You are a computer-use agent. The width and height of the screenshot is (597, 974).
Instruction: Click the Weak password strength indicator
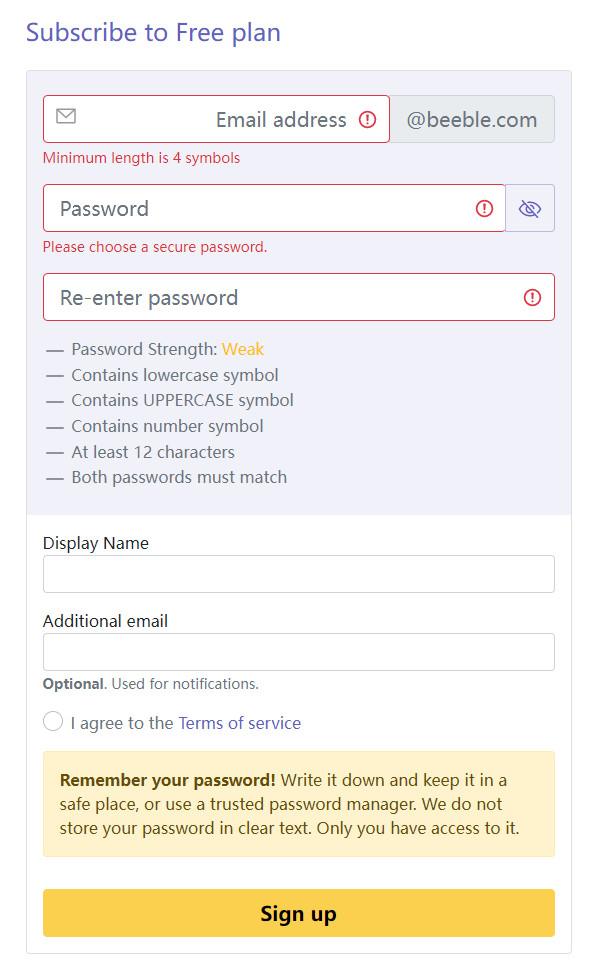click(243, 349)
